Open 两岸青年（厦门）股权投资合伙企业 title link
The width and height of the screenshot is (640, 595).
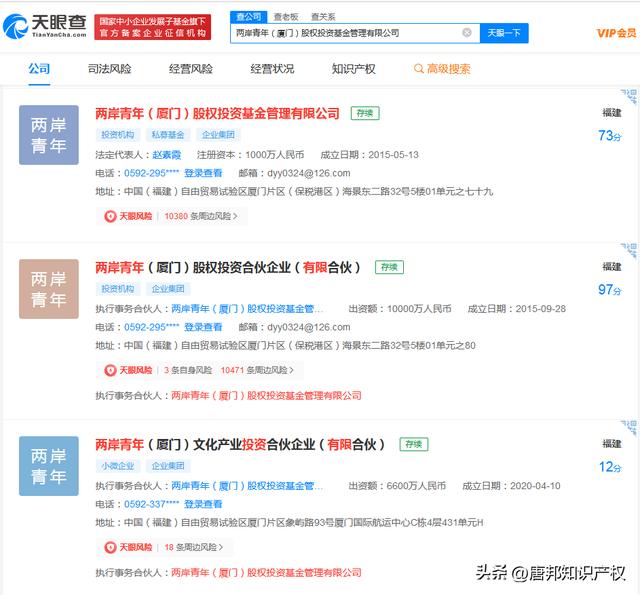click(x=227, y=267)
